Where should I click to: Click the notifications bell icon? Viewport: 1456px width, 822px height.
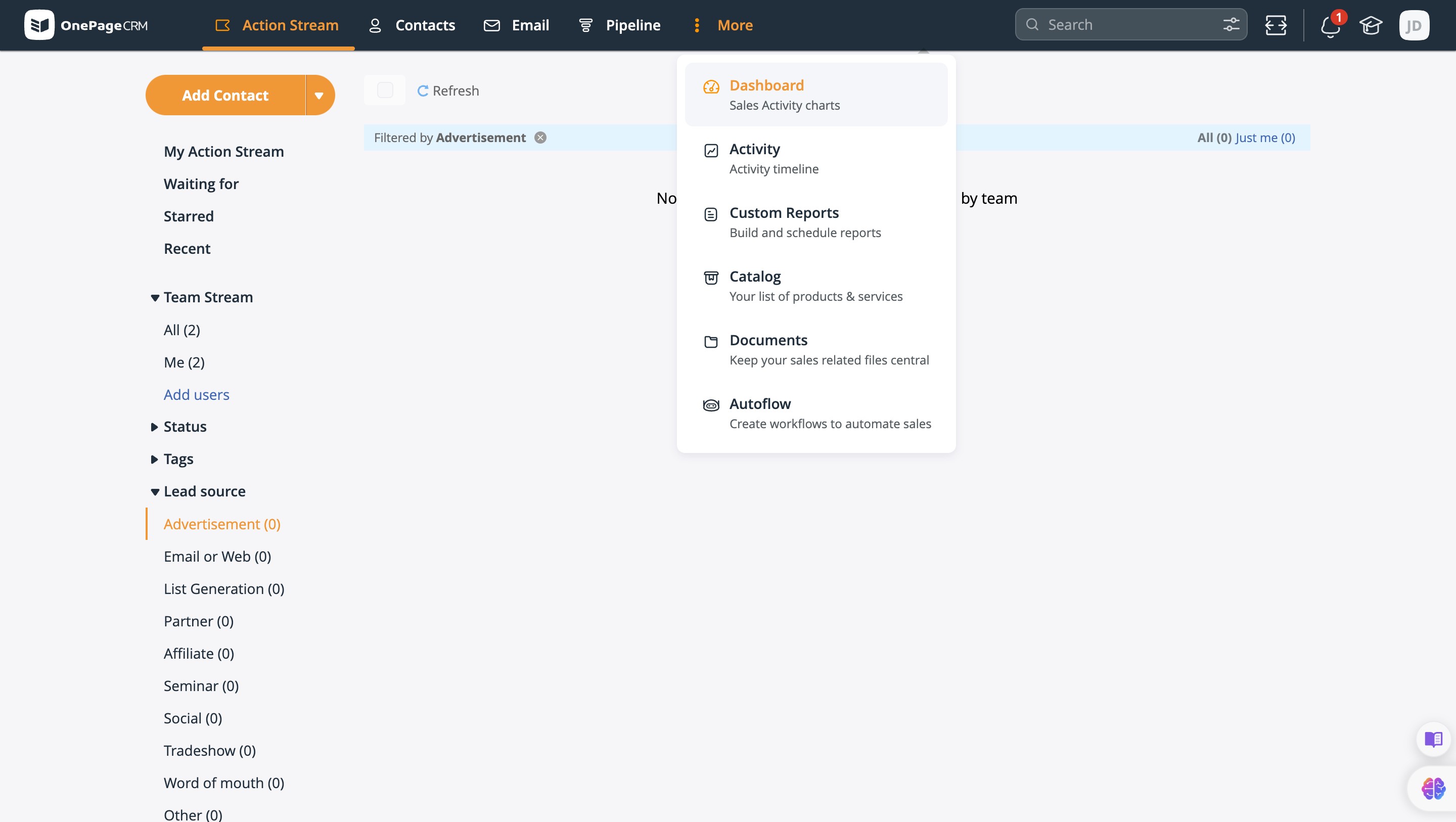click(x=1330, y=26)
